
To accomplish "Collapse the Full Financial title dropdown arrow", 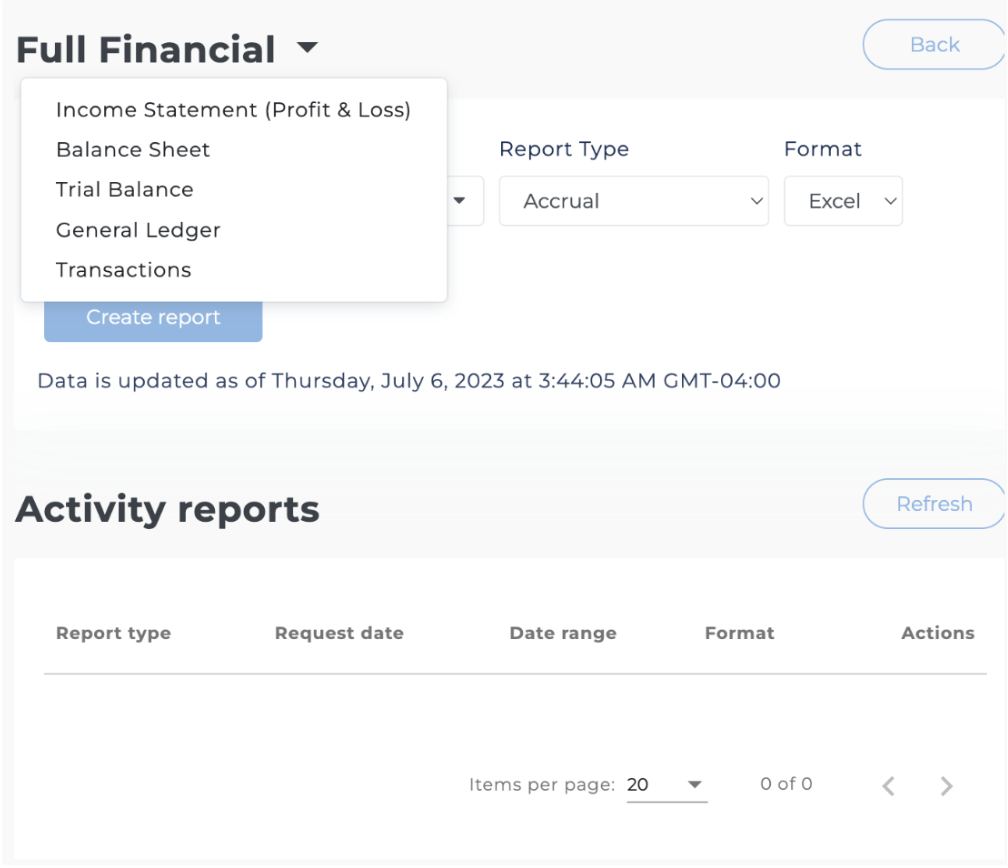I will point(308,49).
